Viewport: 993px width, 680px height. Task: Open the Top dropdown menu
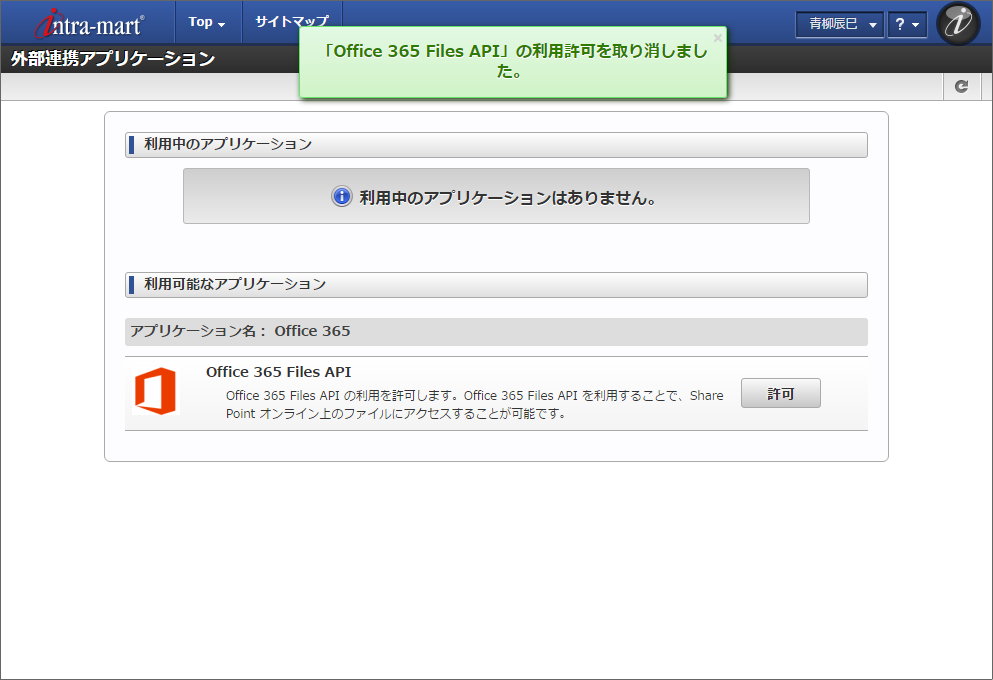tap(207, 22)
